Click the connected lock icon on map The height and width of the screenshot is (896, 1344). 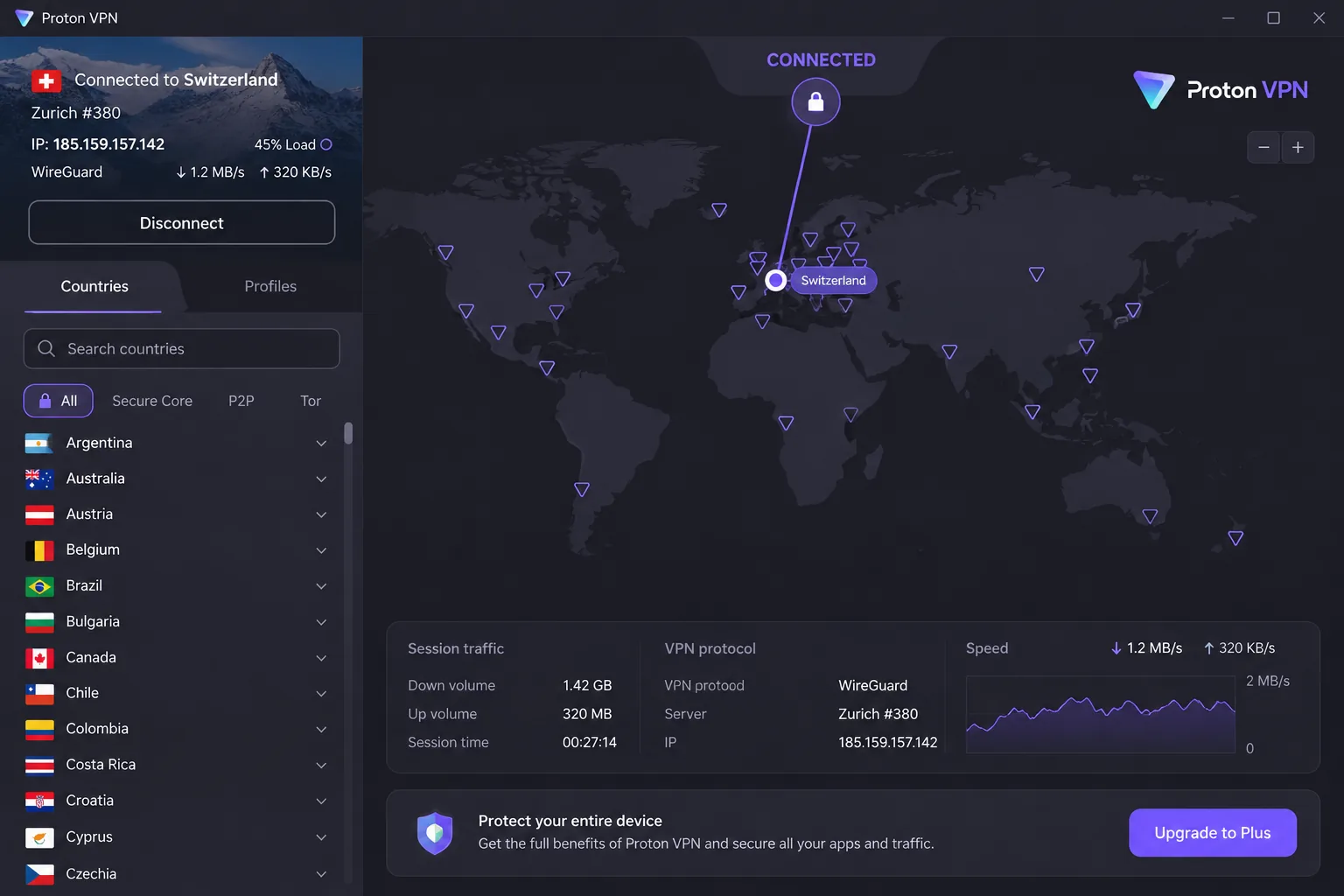coord(815,102)
